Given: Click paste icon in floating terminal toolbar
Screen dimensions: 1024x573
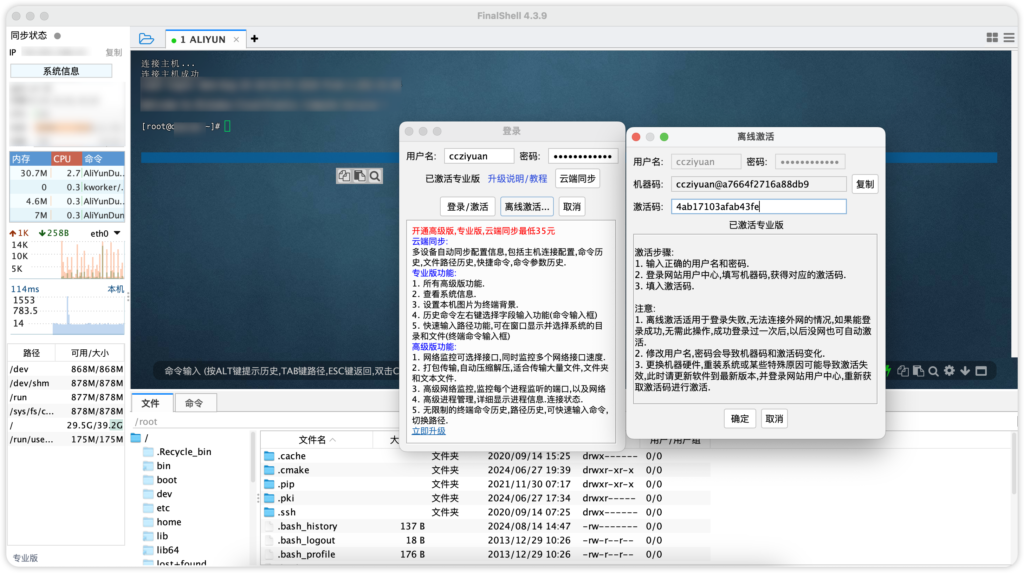Looking at the screenshot, I should coord(359,176).
